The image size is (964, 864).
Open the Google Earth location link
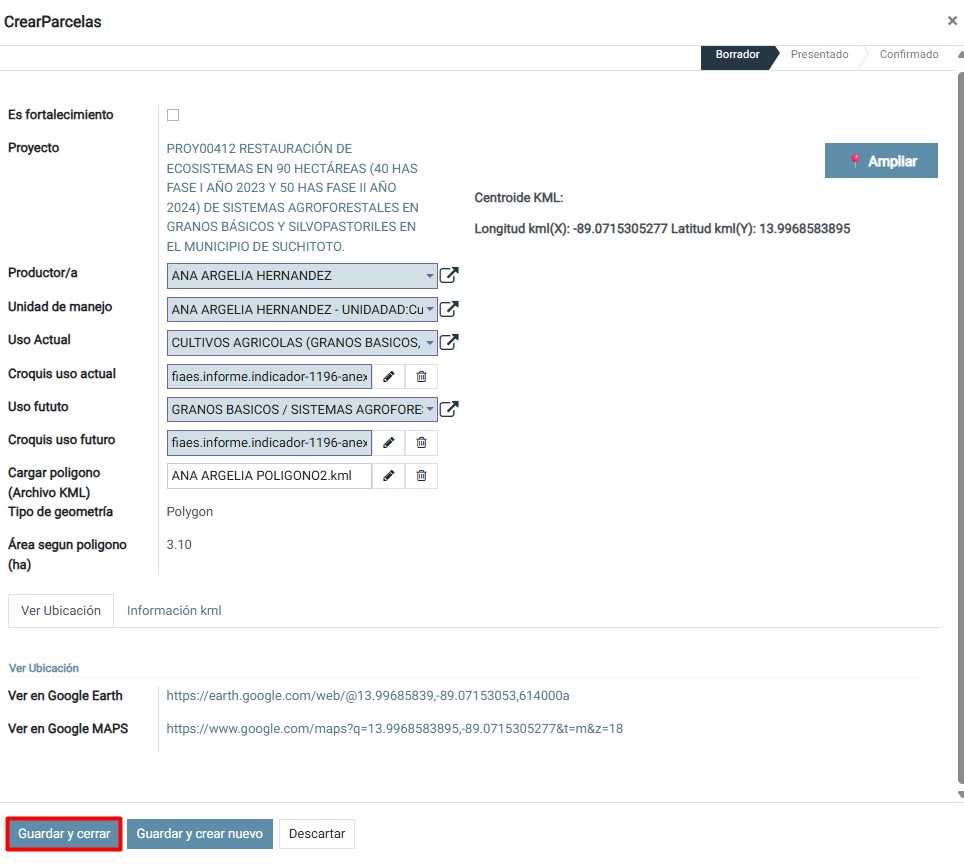368,696
